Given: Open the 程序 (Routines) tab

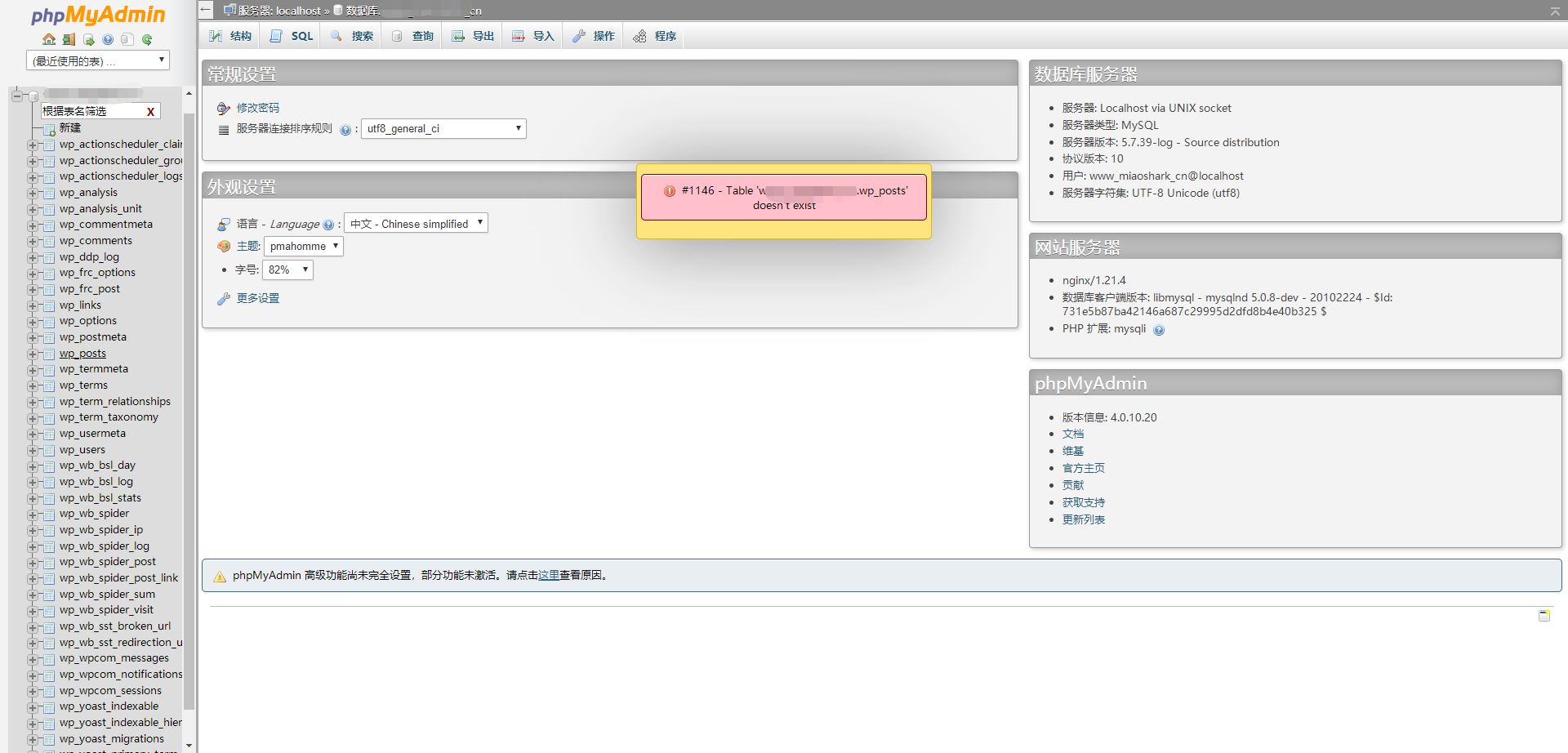Looking at the screenshot, I should (653, 36).
